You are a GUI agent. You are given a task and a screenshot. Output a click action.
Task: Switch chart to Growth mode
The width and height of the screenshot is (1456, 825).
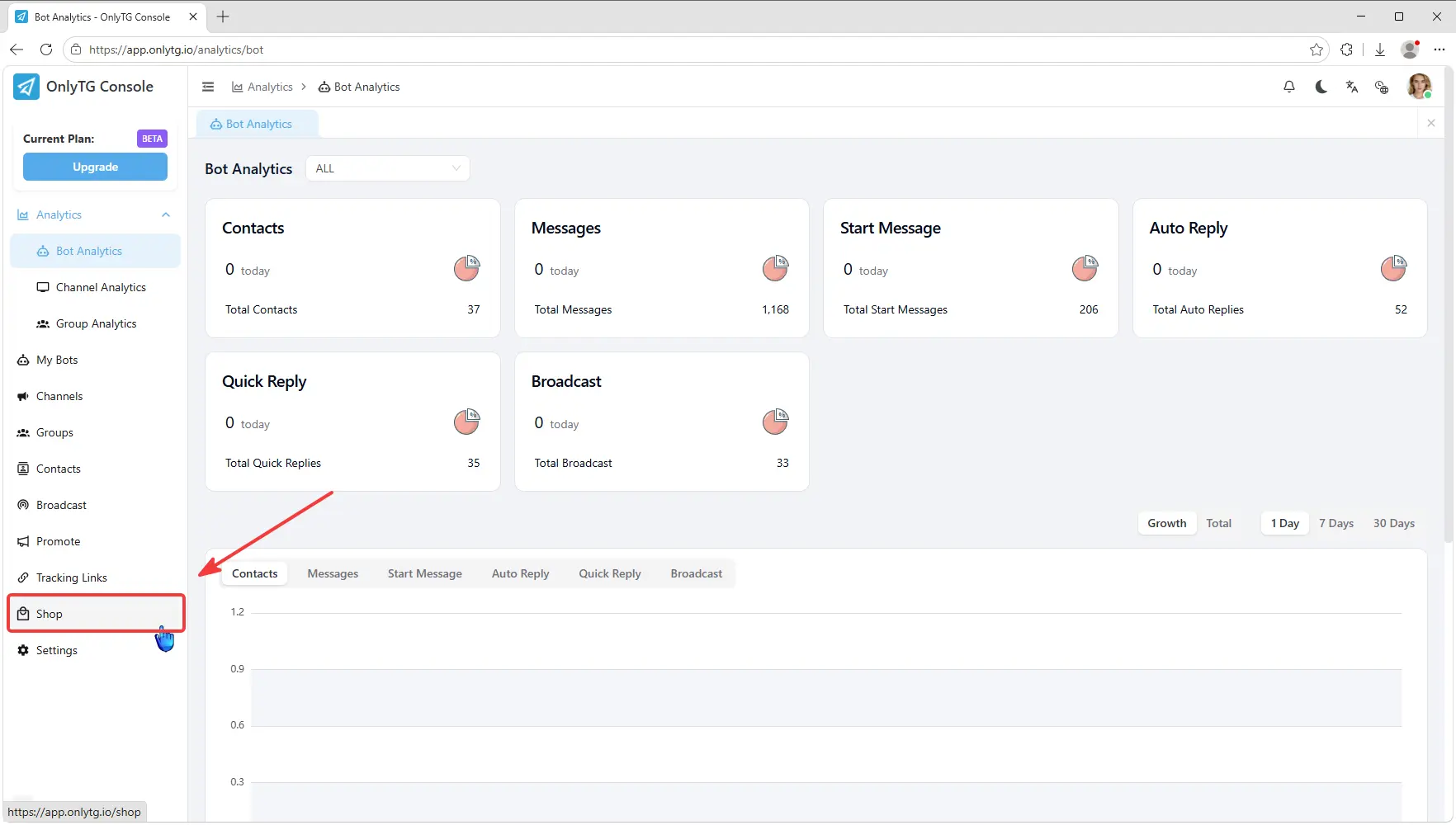coord(1167,523)
